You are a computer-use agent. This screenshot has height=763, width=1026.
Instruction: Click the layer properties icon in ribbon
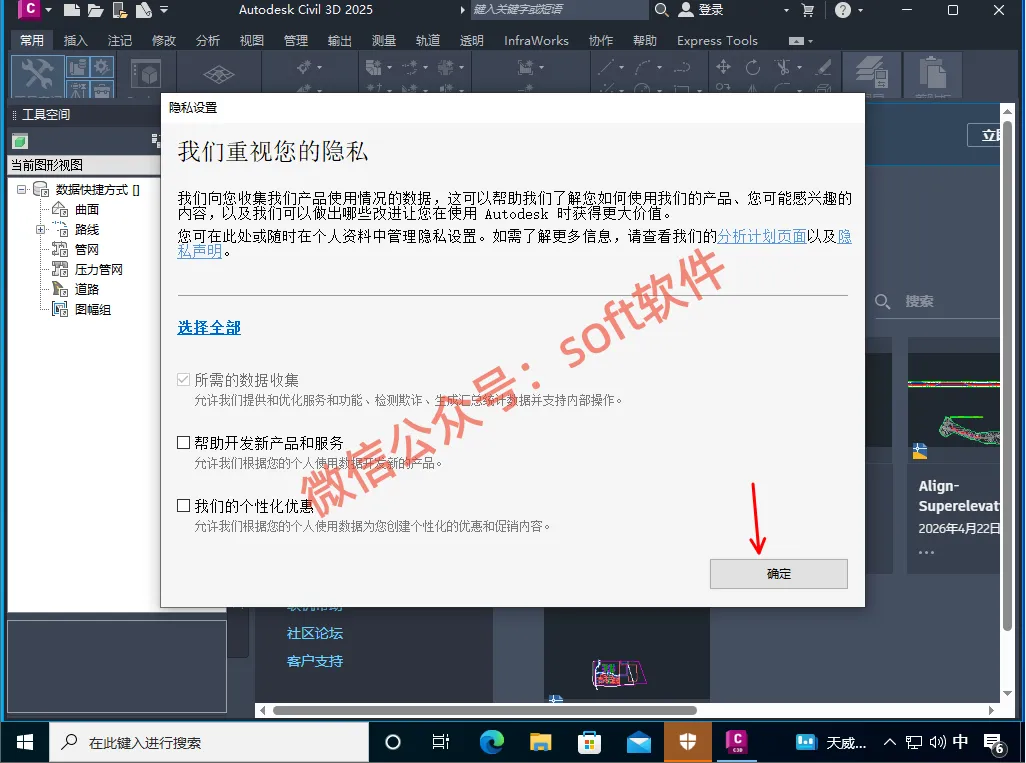[871, 73]
